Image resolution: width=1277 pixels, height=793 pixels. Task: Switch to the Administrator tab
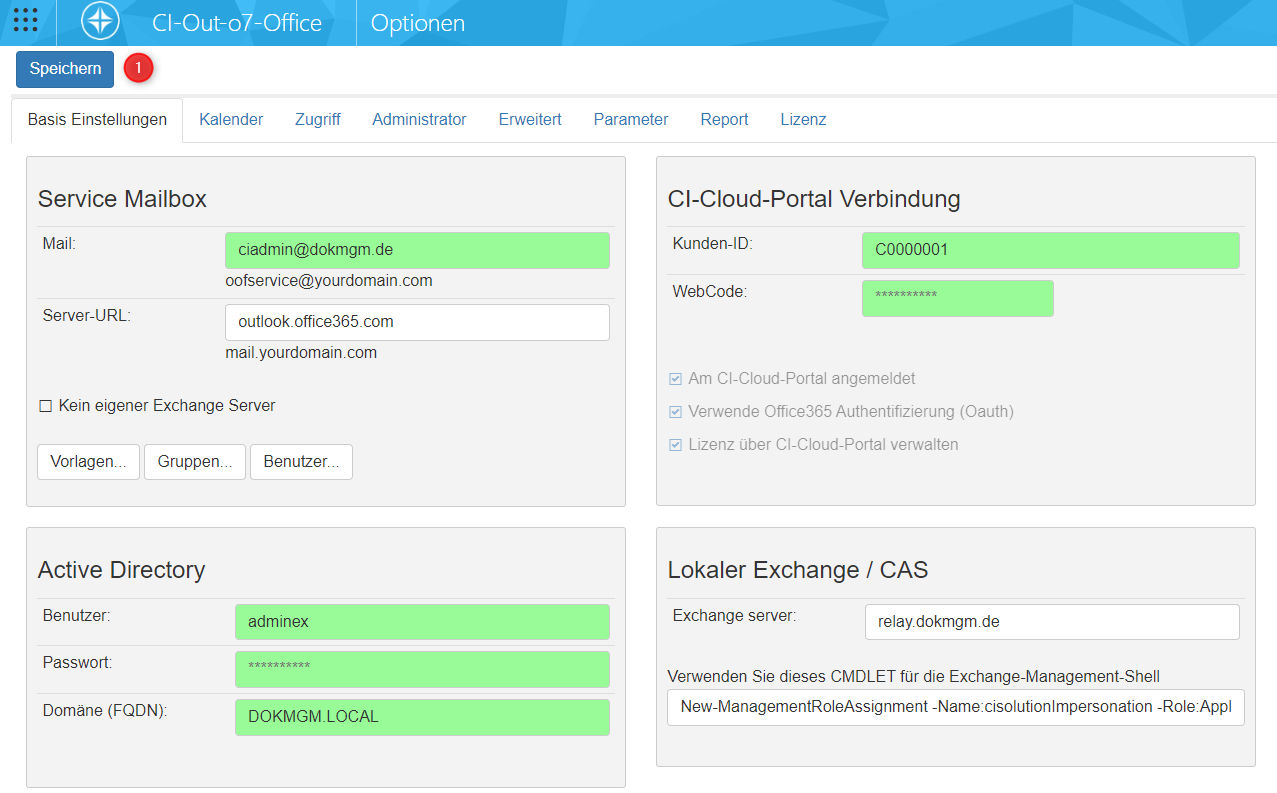pos(419,119)
